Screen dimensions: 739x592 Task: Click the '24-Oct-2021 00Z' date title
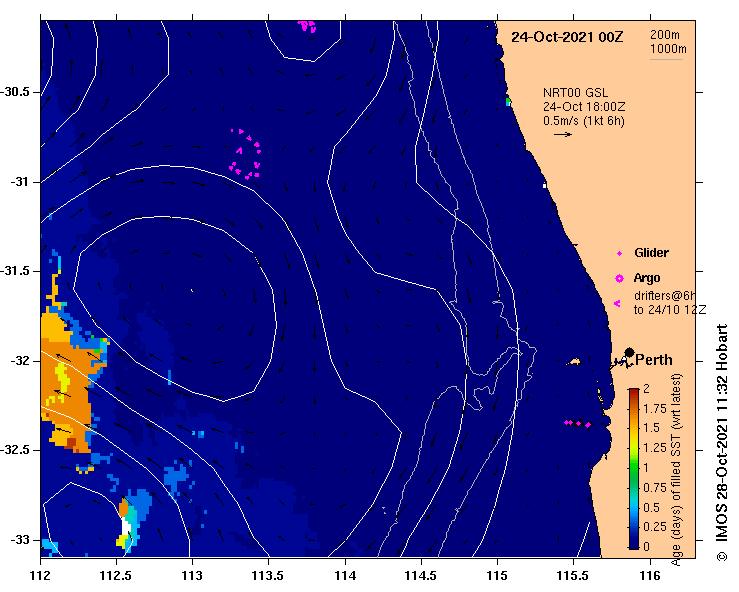click(567, 37)
